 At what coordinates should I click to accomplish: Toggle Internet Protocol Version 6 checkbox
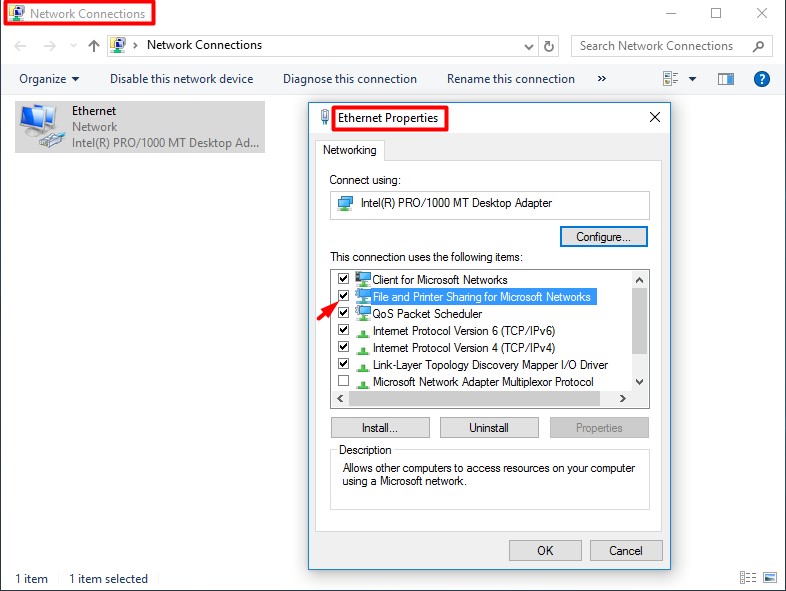[343, 330]
